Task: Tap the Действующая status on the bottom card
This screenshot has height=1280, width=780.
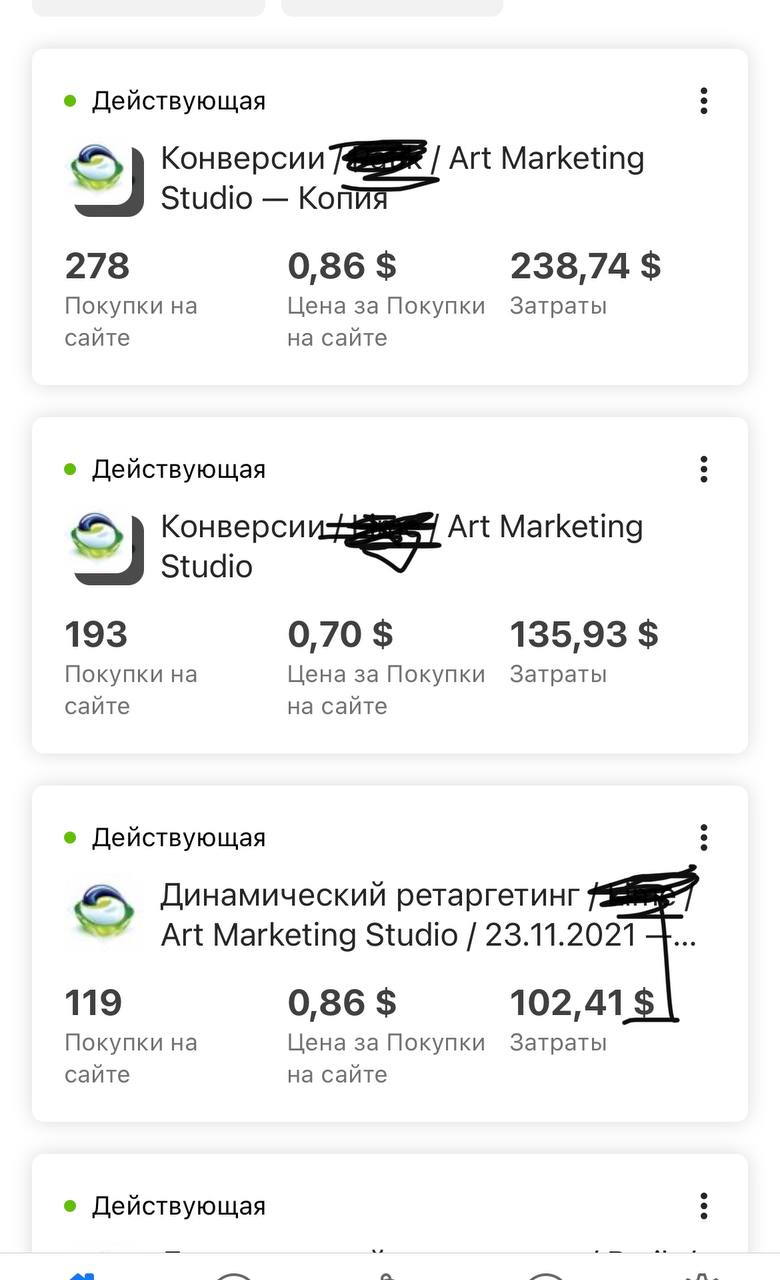Action: pyautogui.click(x=179, y=1205)
